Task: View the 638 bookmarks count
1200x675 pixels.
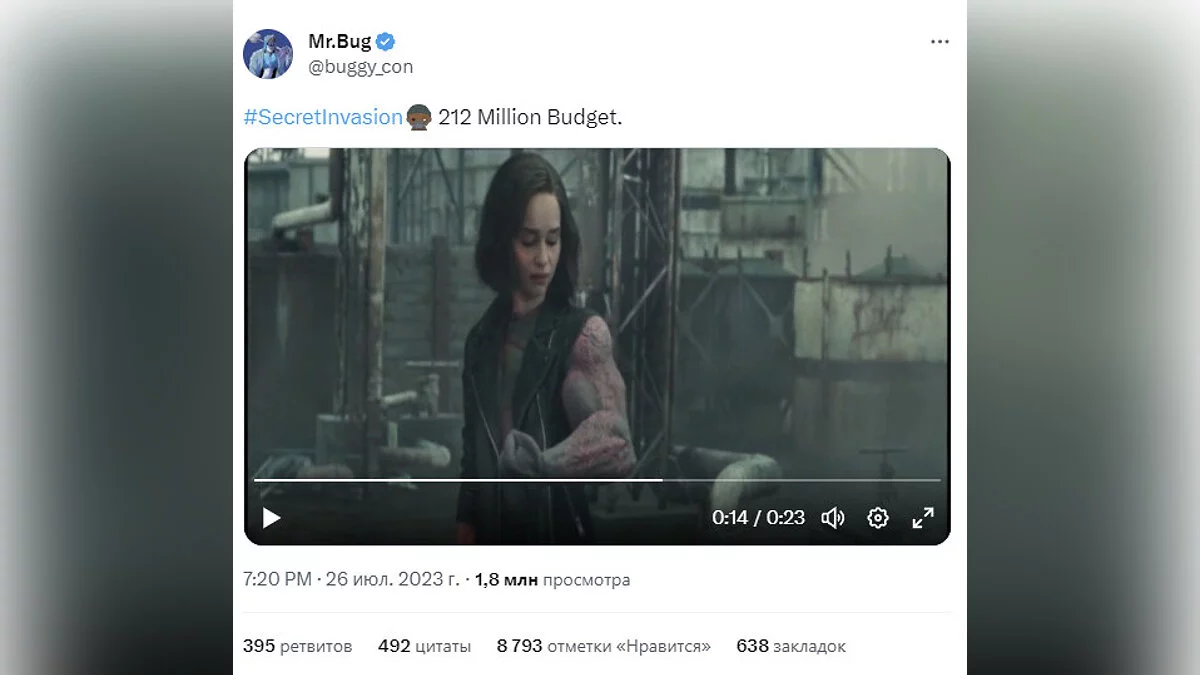Action: [x=790, y=646]
